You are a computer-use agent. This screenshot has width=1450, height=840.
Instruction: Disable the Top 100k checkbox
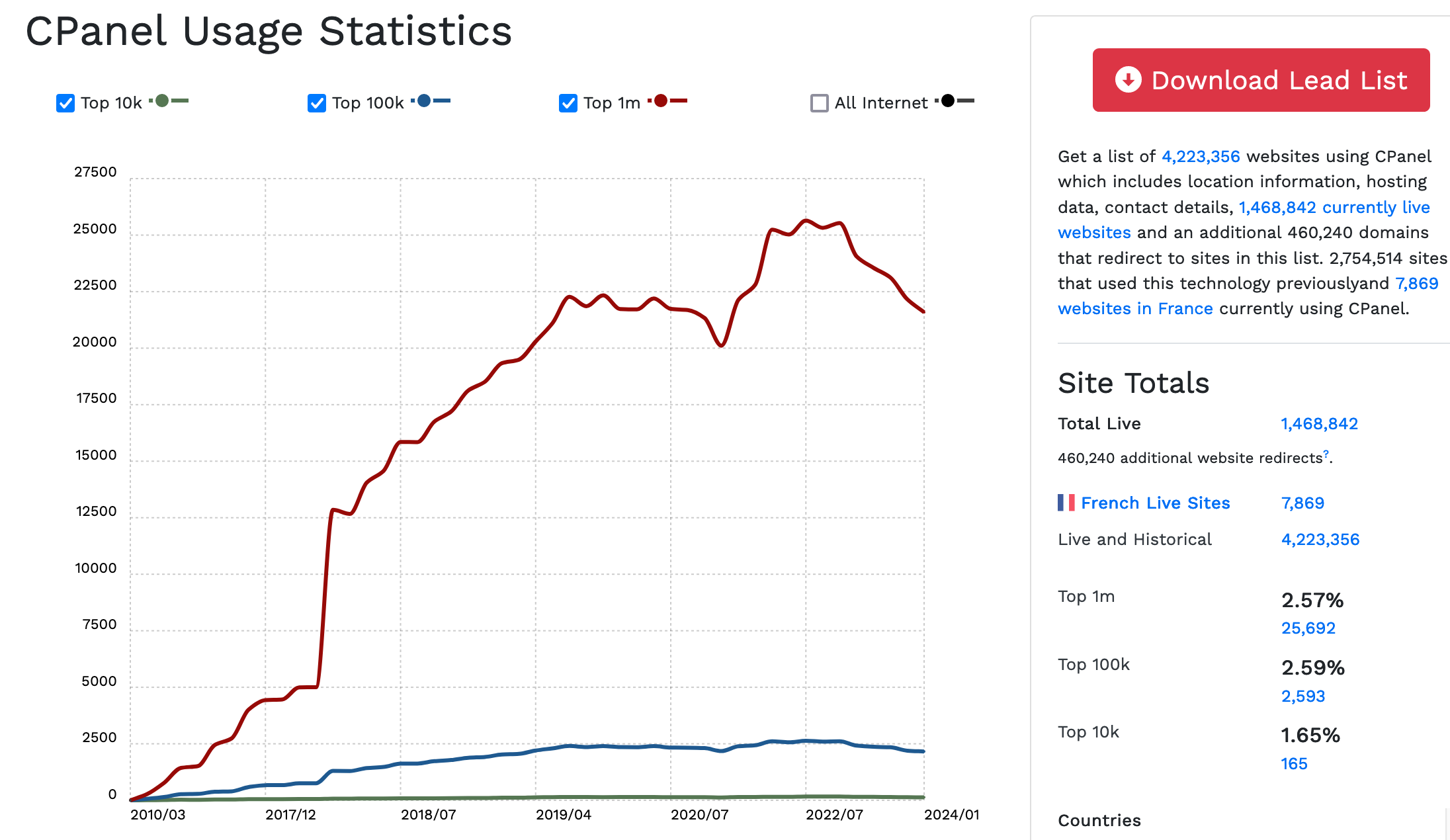pos(316,103)
